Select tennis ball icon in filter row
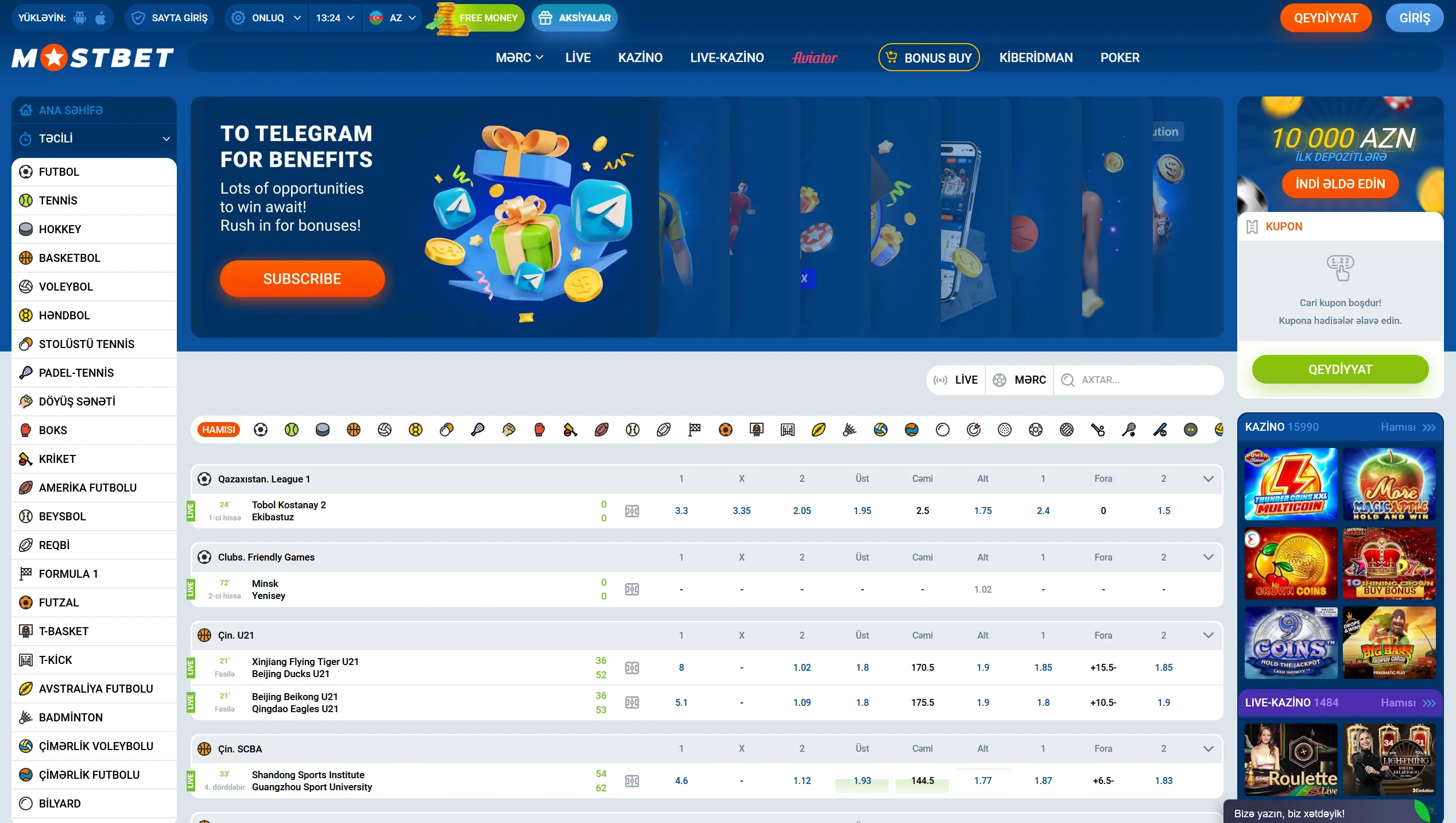This screenshot has width=1456, height=823. click(x=292, y=430)
